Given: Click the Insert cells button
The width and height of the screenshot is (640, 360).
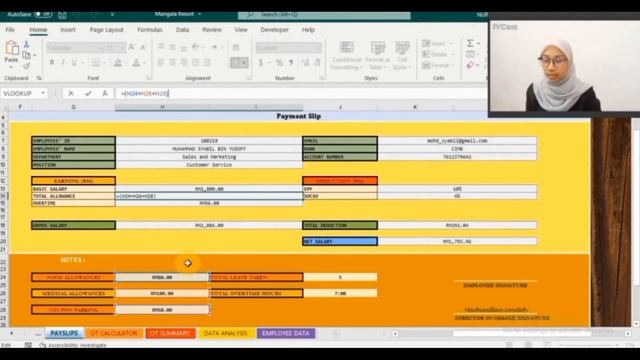Looking at the screenshot, I should (437, 44).
